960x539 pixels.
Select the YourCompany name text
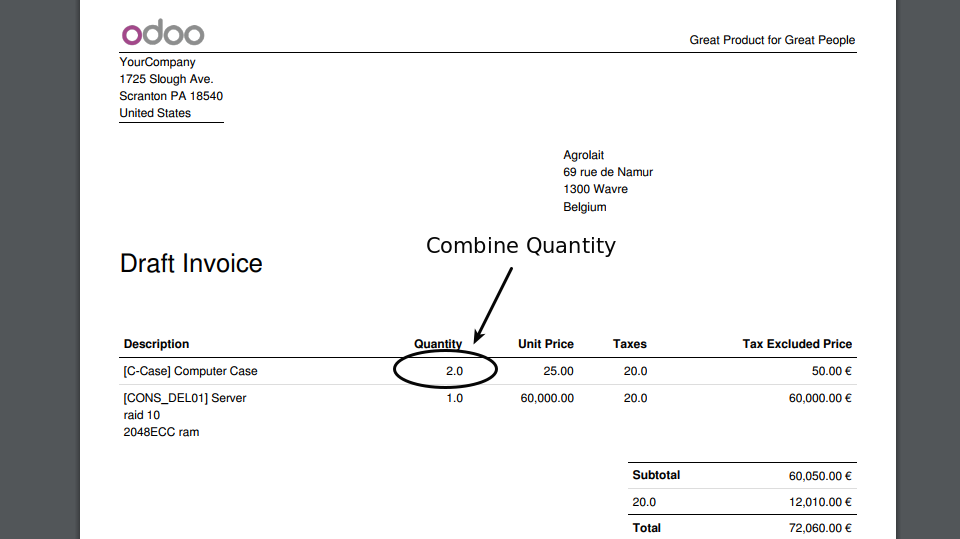click(157, 62)
